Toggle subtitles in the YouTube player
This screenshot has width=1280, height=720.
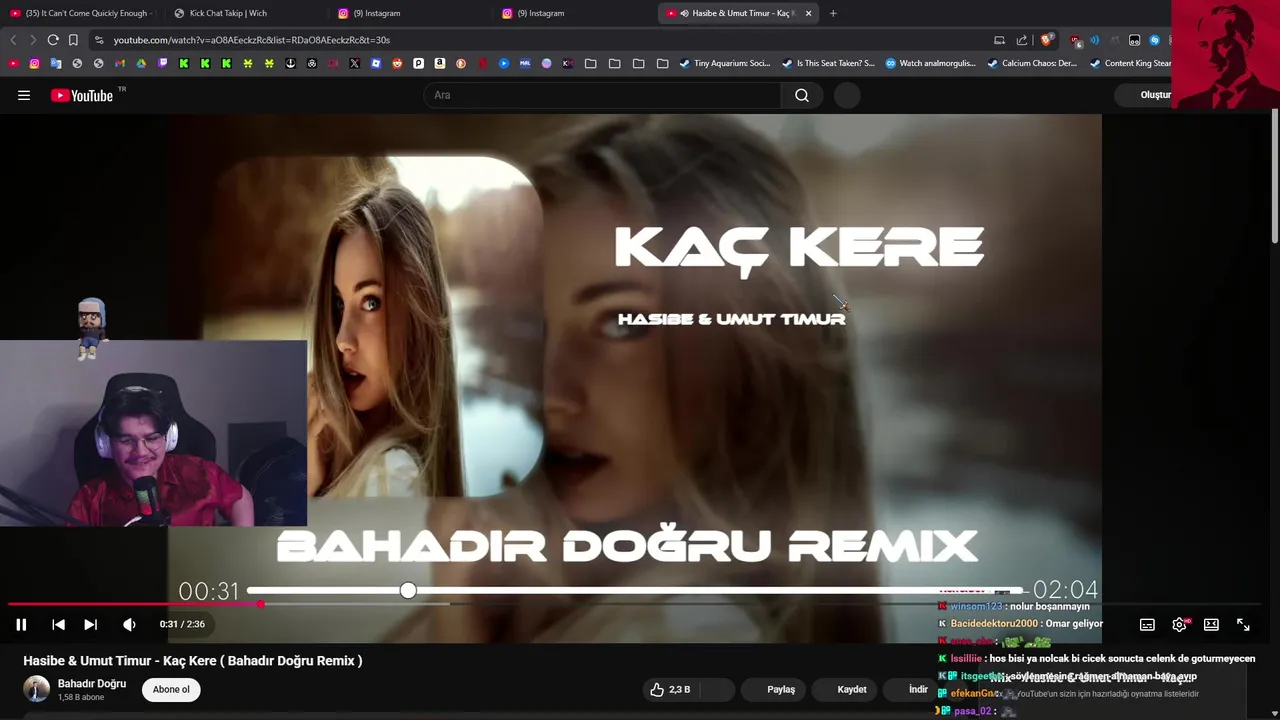tap(1147, 624)
